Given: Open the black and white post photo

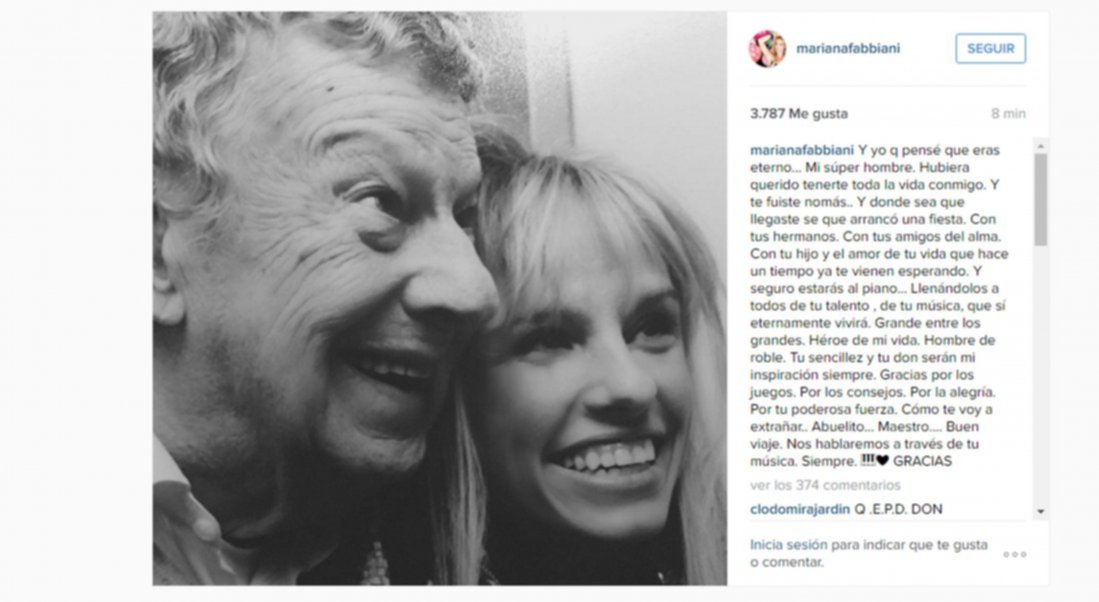Looking at the screenshot, I should [x=439, y=299].
